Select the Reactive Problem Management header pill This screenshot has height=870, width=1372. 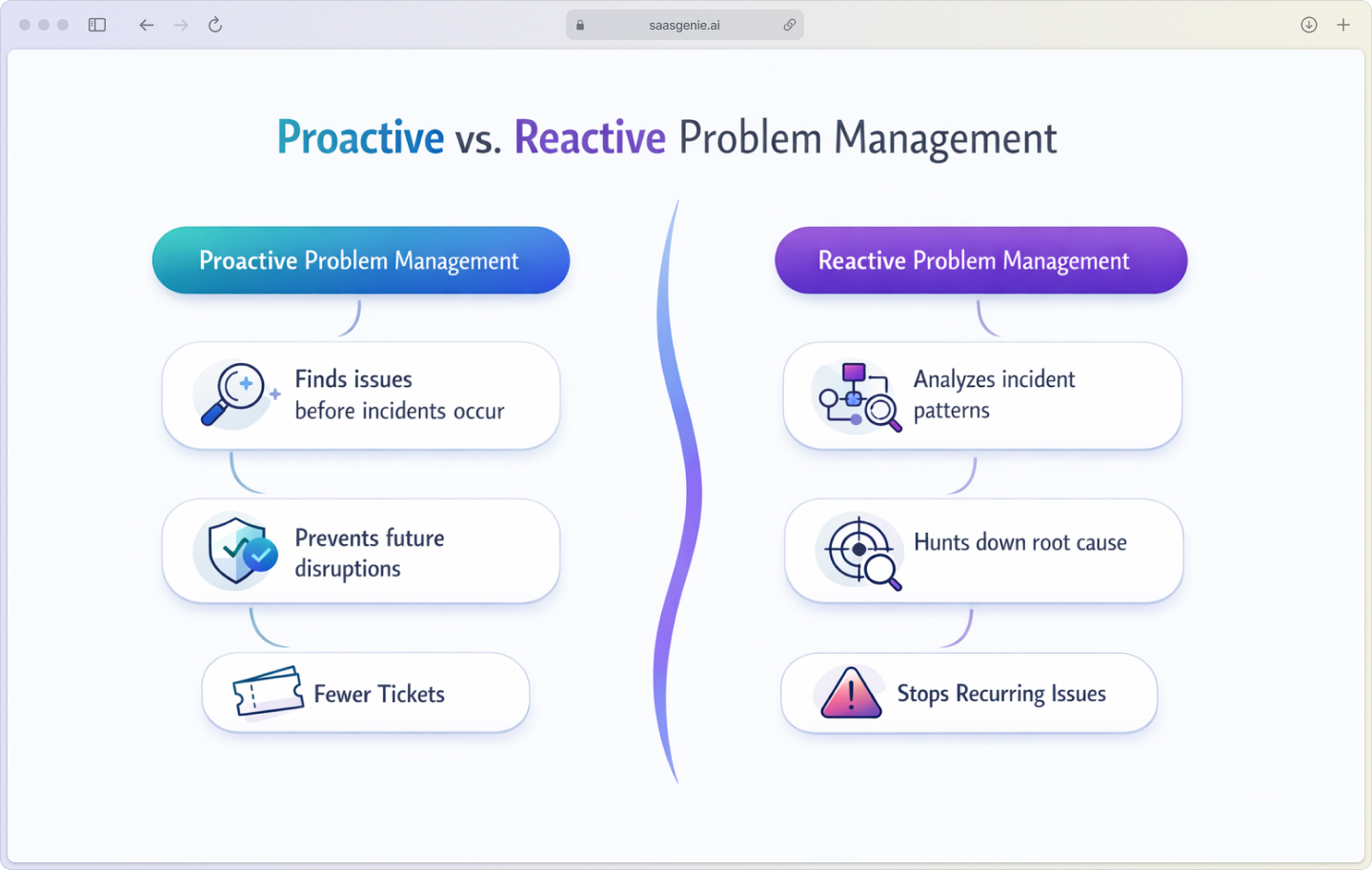pyautogui.click(x=980, y=260)
